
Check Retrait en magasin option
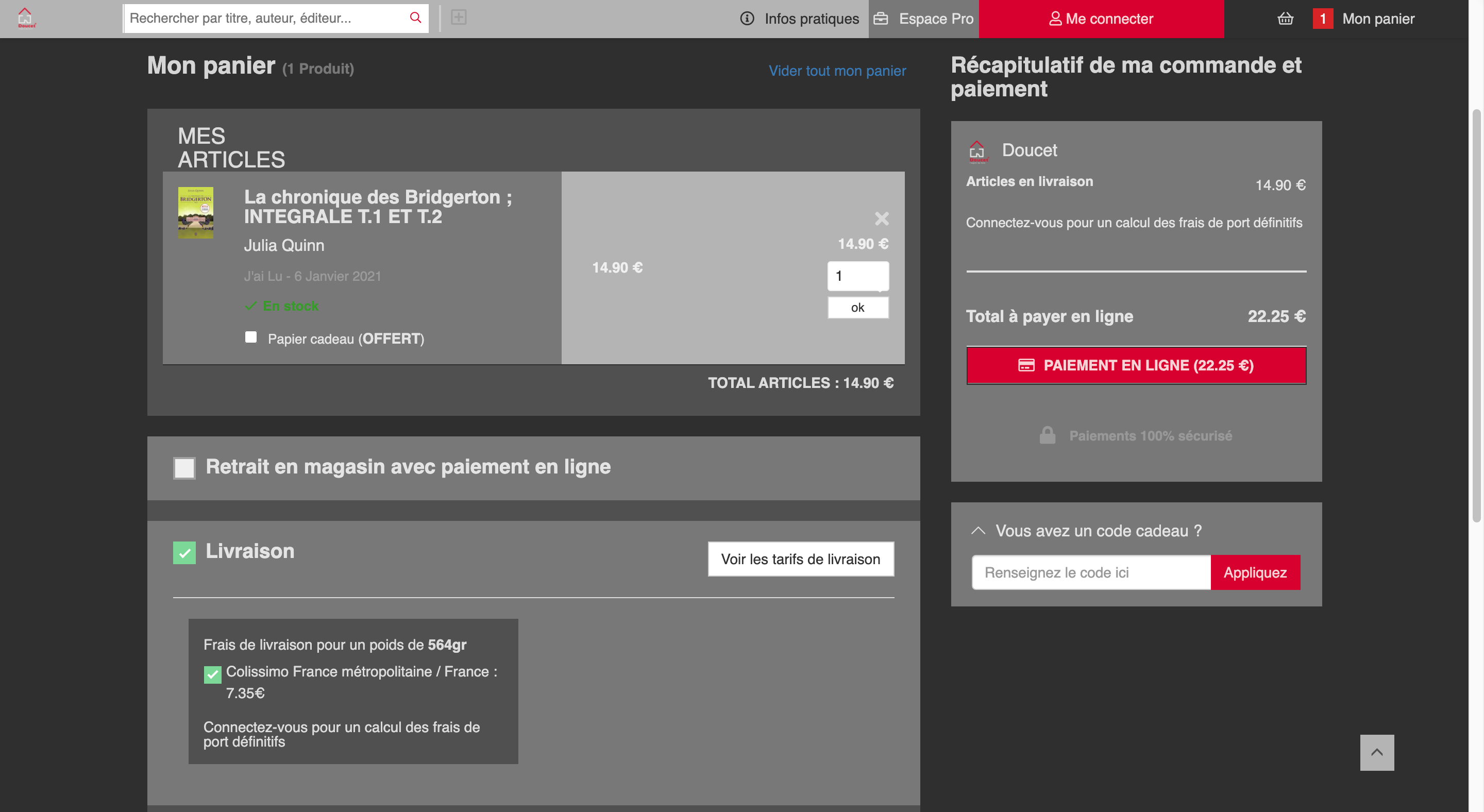click(x=184, y=468)
